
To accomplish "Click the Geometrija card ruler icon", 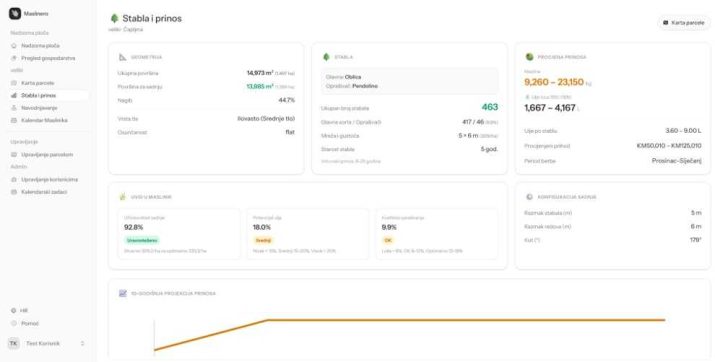I will (123, 57).
